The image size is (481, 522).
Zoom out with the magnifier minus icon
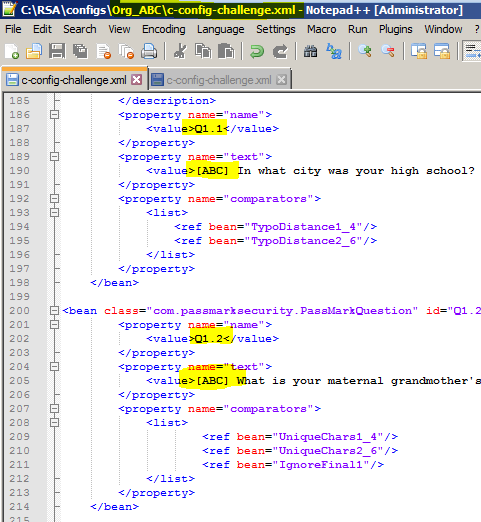pos(388,52)
